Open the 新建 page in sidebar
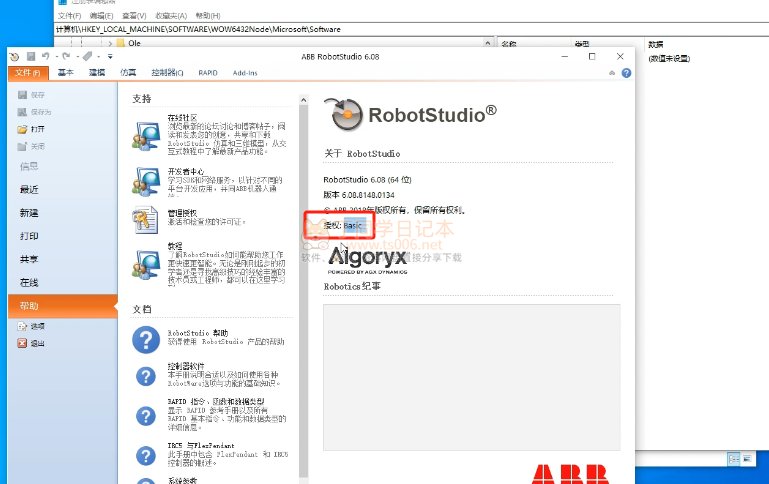This screenshot has height=484, width=769. (x=29, y=213)
